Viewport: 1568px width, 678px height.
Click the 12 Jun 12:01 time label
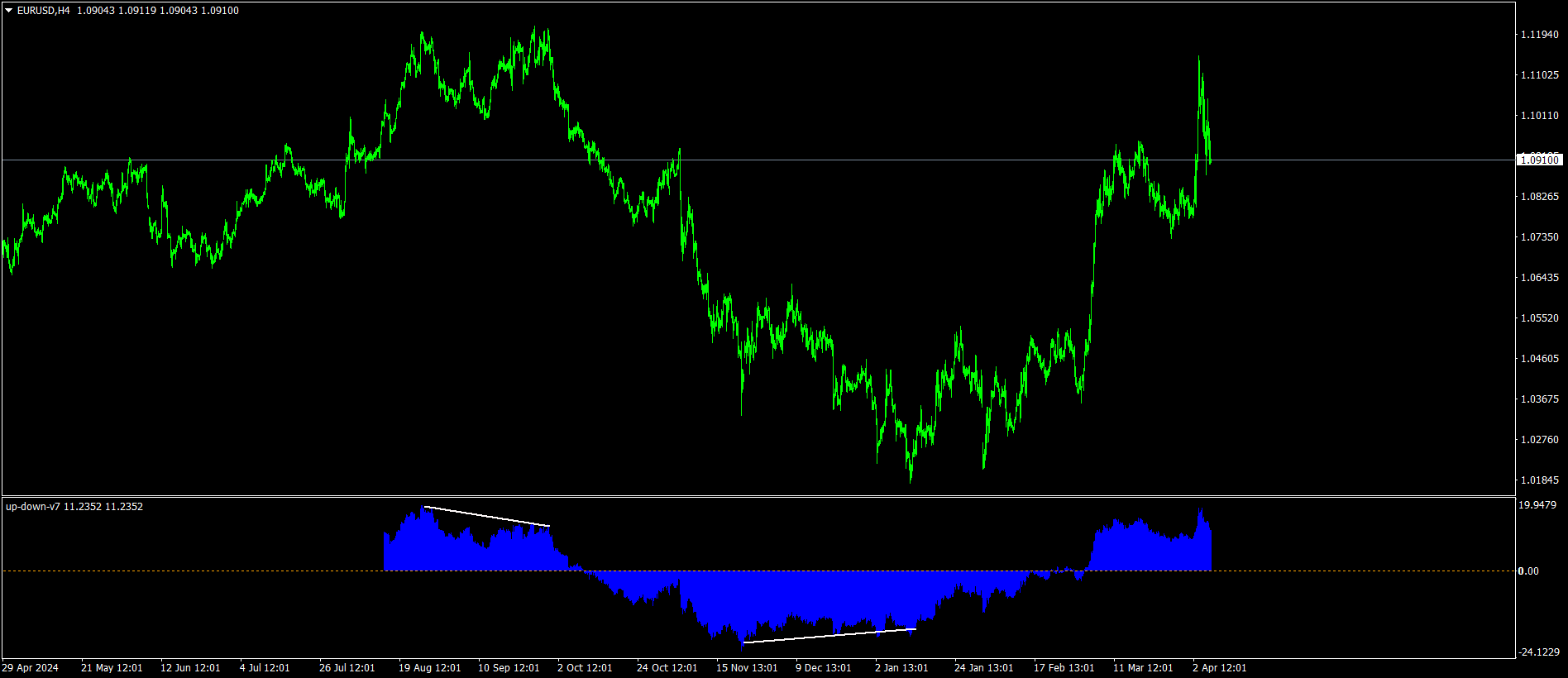(190, 667)
